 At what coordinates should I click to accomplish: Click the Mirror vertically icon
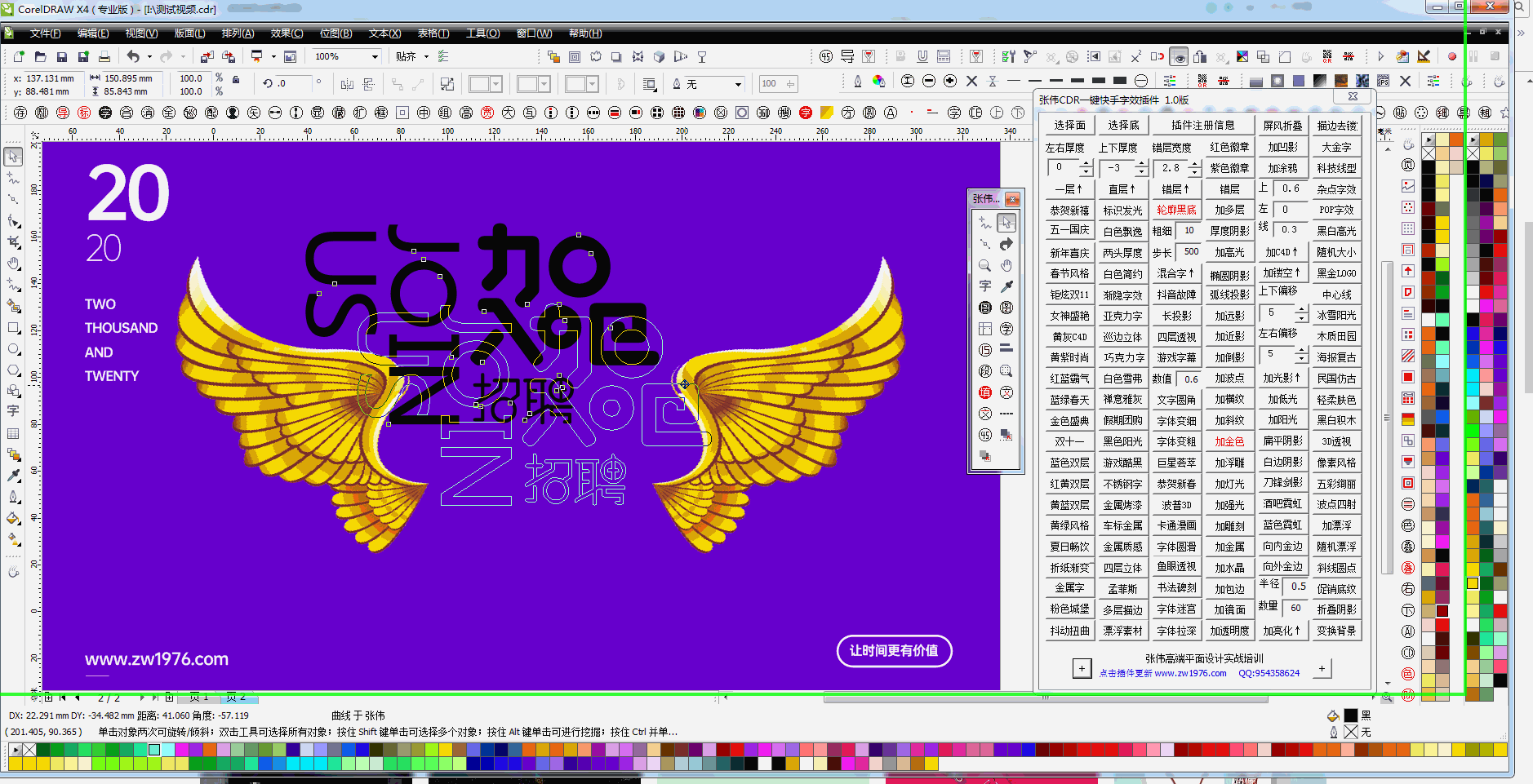point(369,83)
